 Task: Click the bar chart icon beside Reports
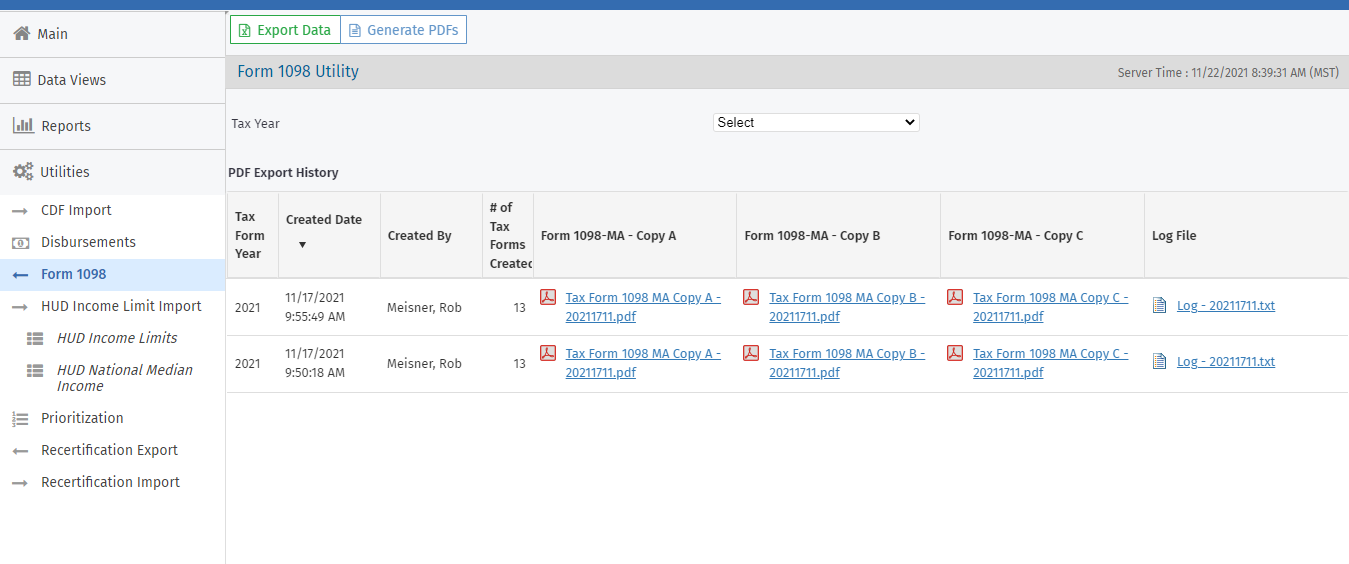tap(23, 126)
